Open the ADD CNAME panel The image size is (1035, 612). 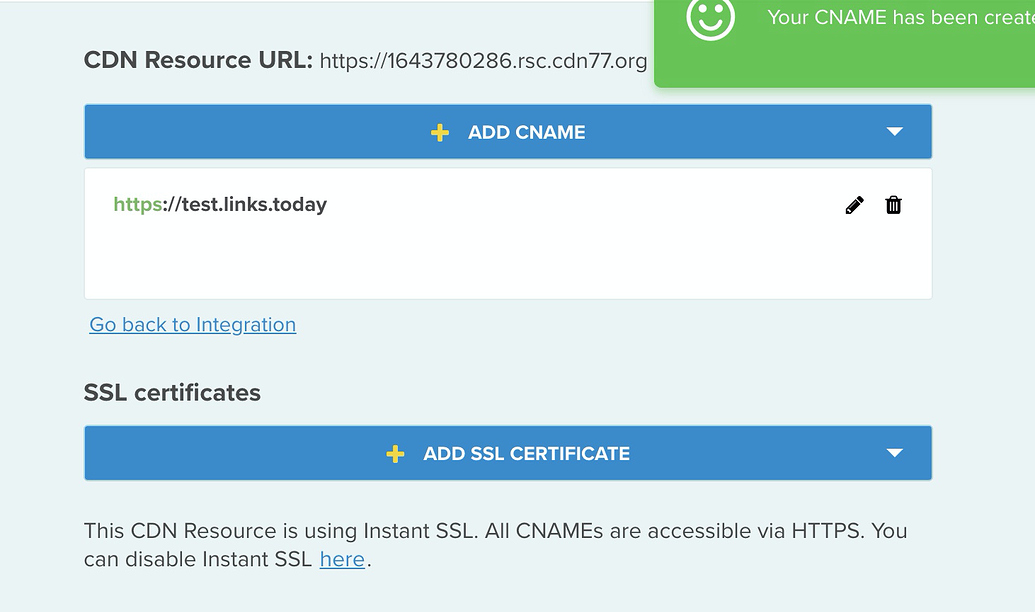(508, 131)
